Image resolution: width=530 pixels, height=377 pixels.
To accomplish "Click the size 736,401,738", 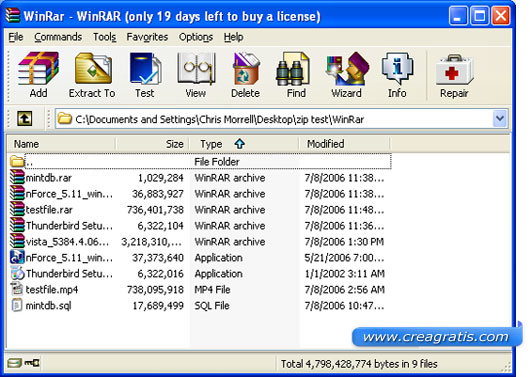I will pyautogui.click(x=155, y=210).
